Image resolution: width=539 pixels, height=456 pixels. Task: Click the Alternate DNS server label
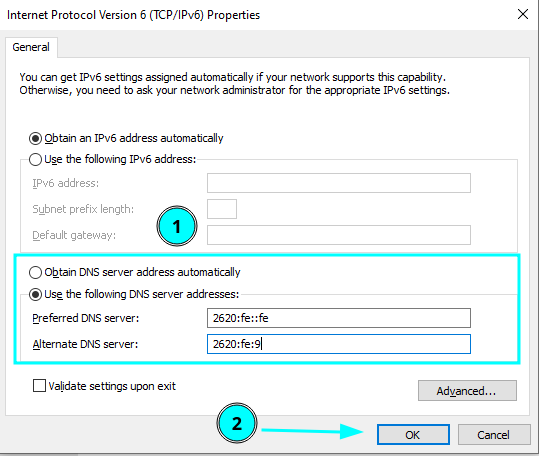(85, 344)
